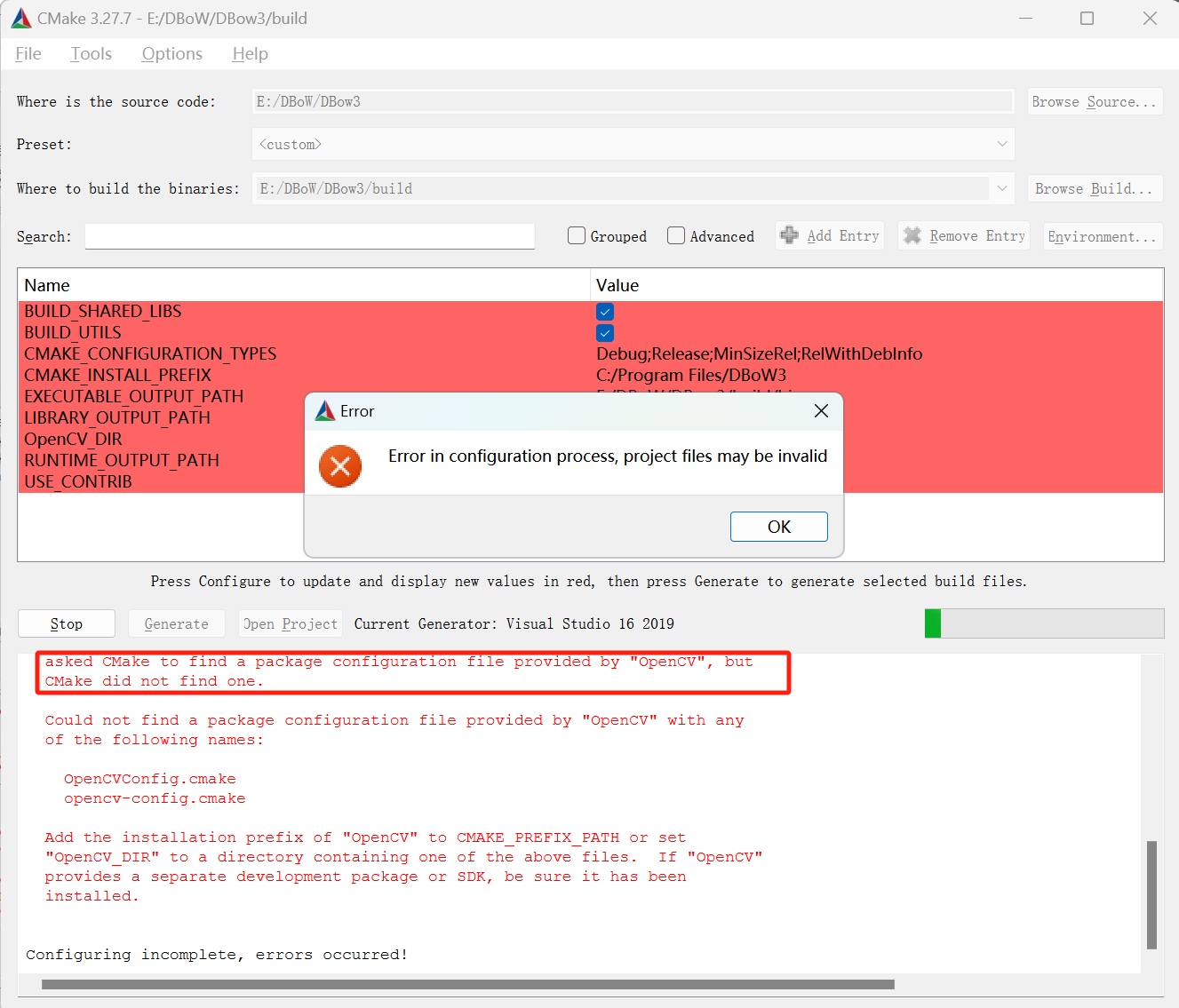Click the CMake logo in the Error dialog title
Viewport: 1179px width, 1008px height.
(x=325, y=411)
